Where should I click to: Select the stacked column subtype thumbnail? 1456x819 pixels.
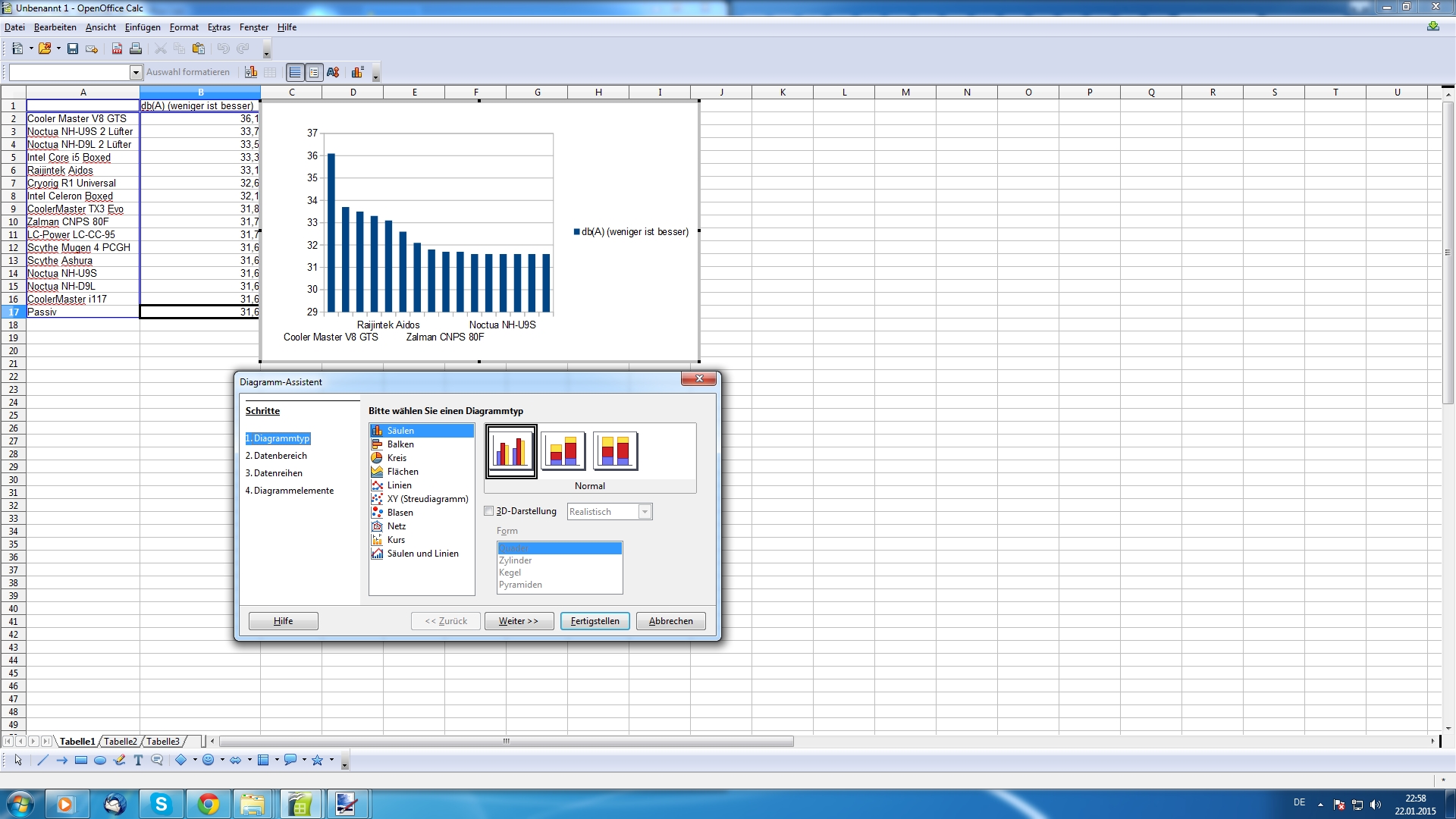563,451
